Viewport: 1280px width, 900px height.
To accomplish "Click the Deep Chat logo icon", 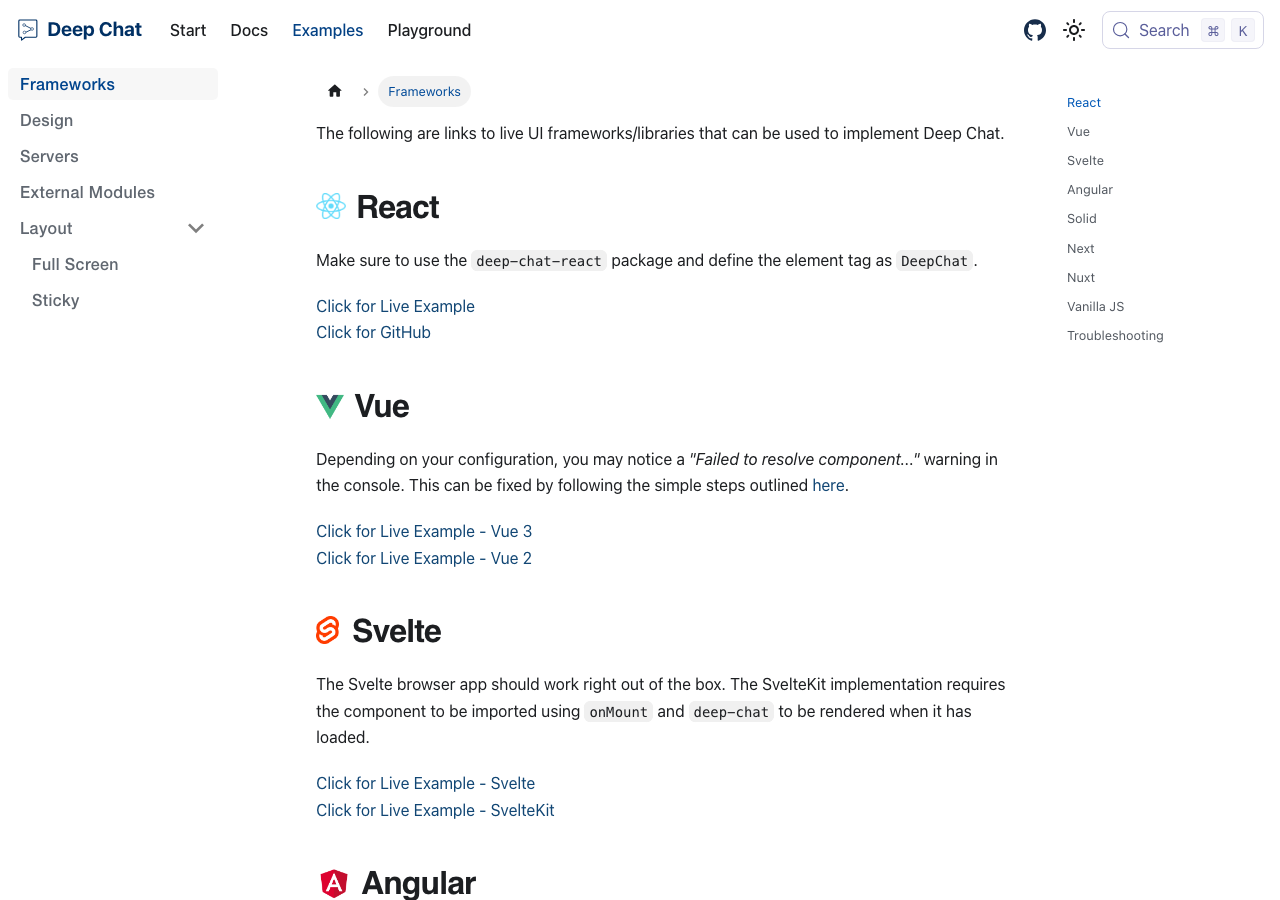I will coord(28,30).
